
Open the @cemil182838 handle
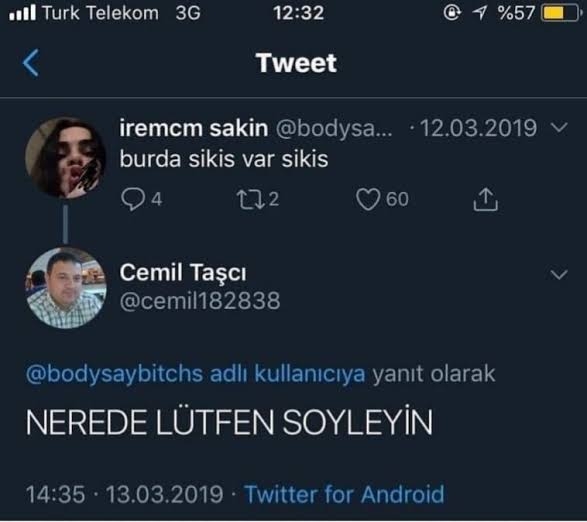pos(200,301)
